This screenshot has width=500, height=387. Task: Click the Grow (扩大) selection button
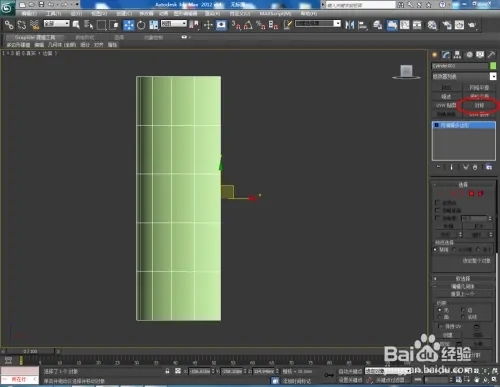[479, 226]
